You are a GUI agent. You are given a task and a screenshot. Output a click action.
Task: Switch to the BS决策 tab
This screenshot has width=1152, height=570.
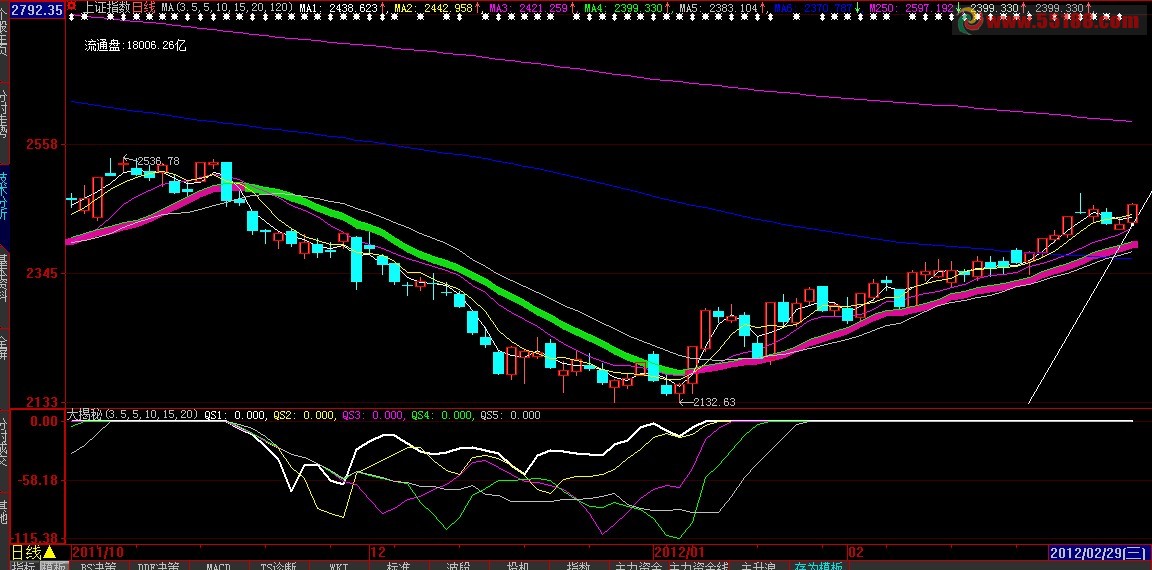[x=98, y=566]
